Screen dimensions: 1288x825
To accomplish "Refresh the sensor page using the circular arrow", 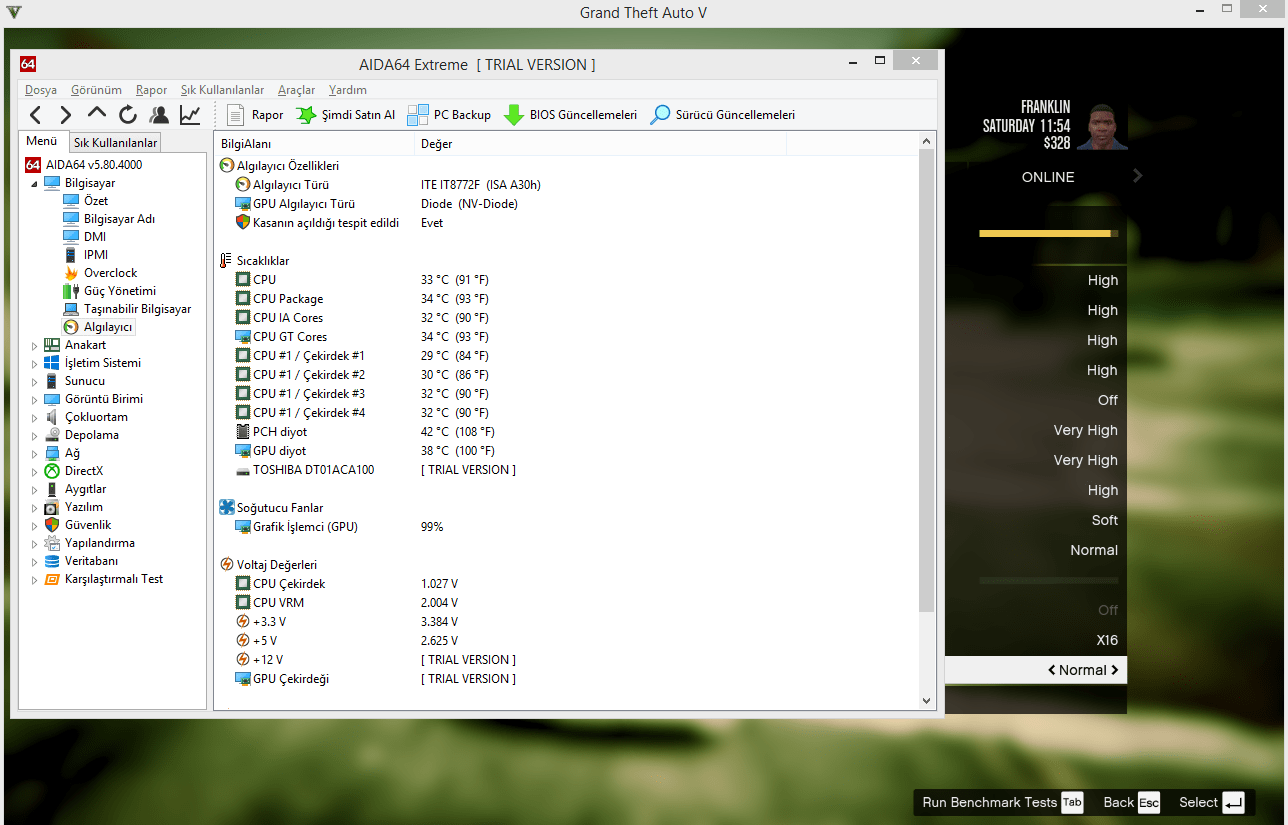I will (x=128, y=115).
